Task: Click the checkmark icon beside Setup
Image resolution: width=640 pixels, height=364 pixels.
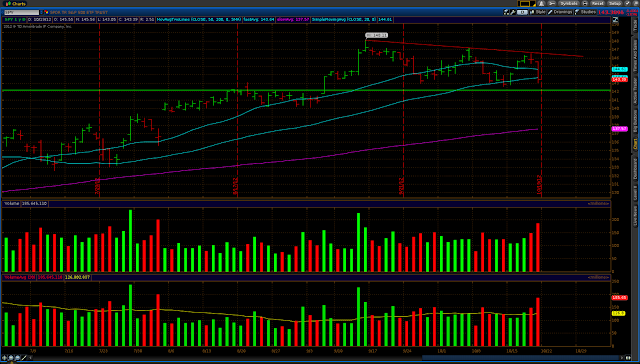Action: coord(628,3)
